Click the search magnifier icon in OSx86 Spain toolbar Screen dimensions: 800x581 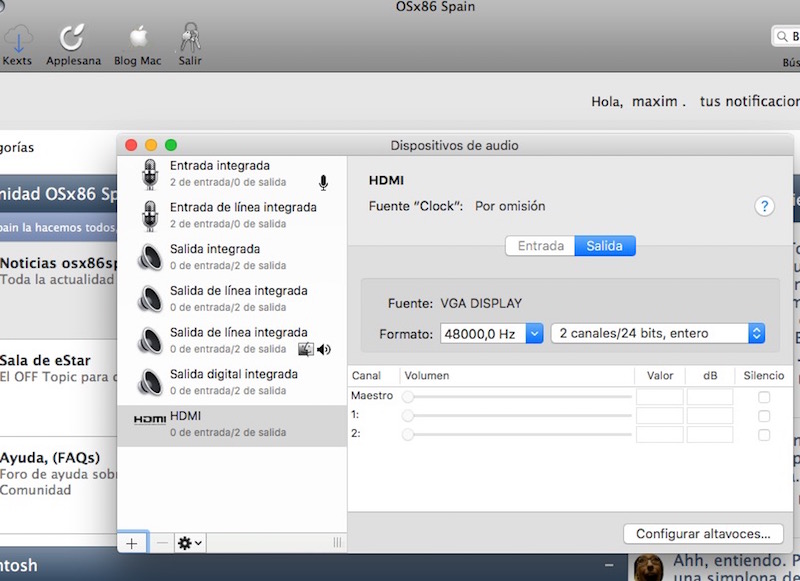(x=782, y=36)
